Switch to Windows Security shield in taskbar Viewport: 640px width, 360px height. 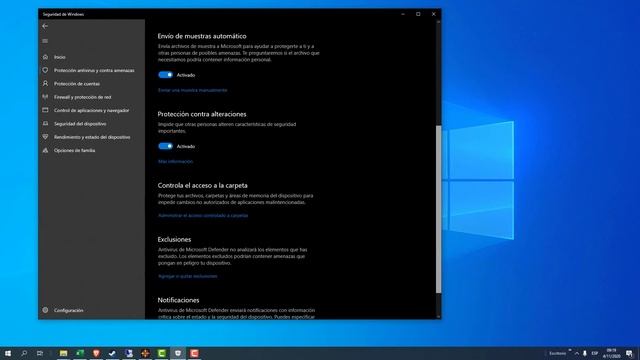(178, 353)
